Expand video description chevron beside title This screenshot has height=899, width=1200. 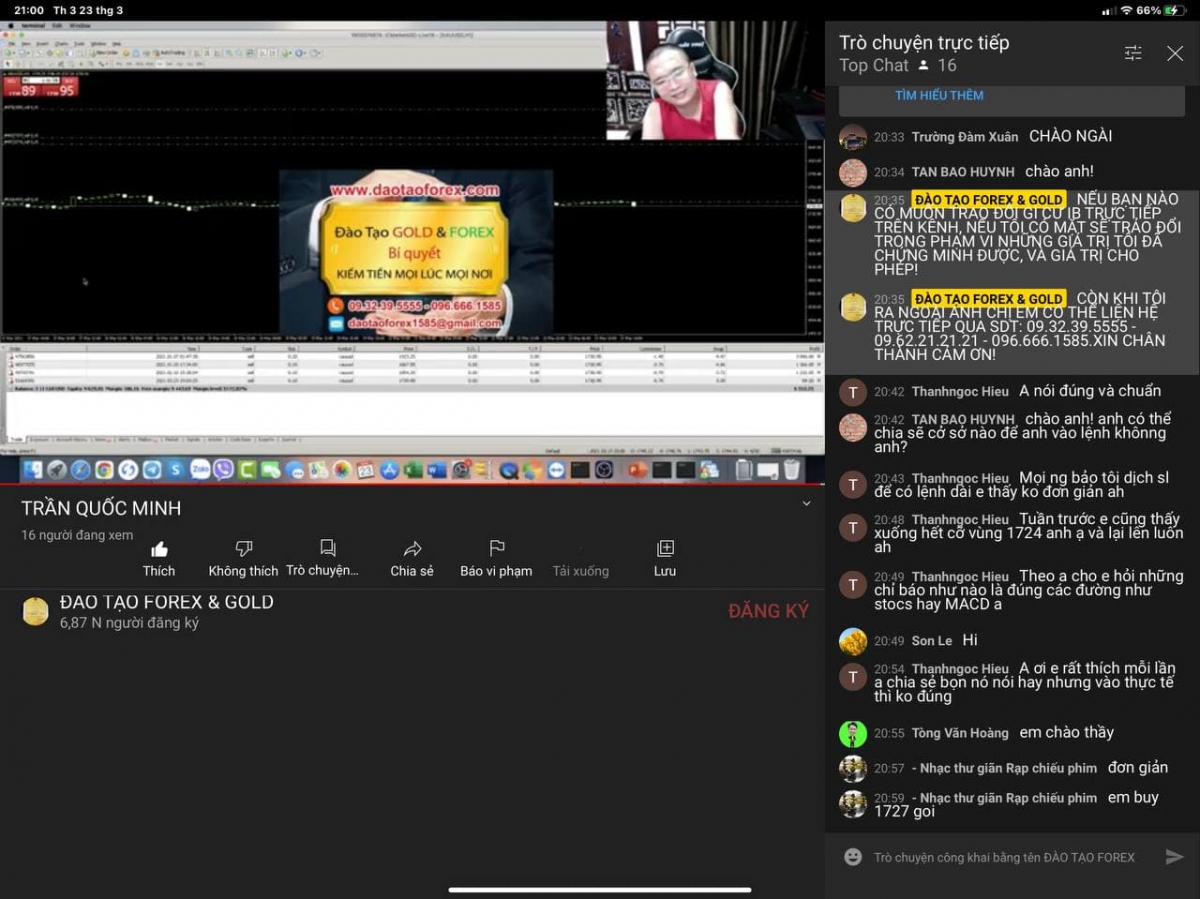click(x=806, y=504)
